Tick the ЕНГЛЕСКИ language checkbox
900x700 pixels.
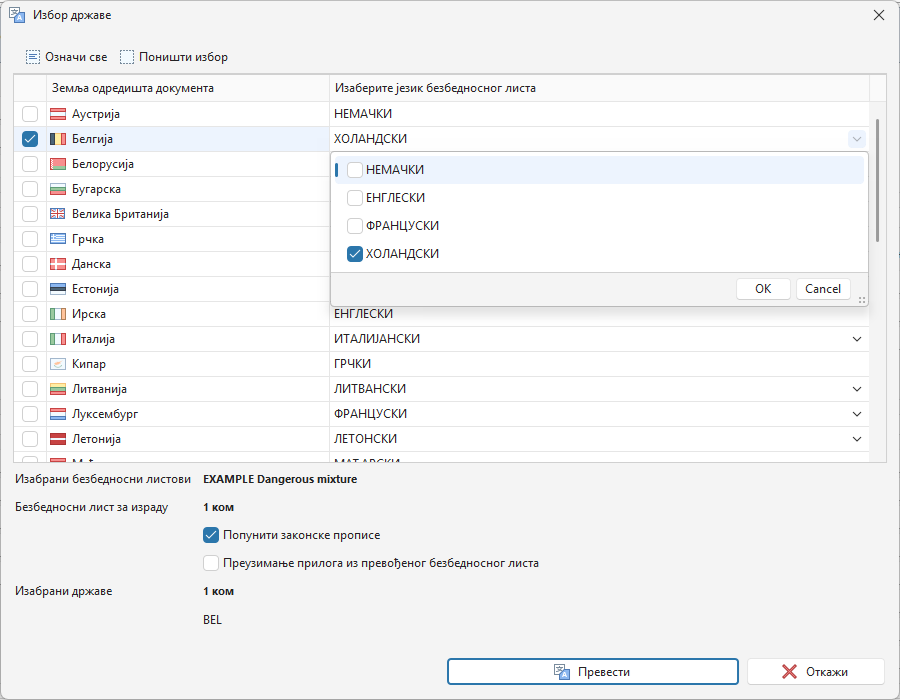click(355, 198)
